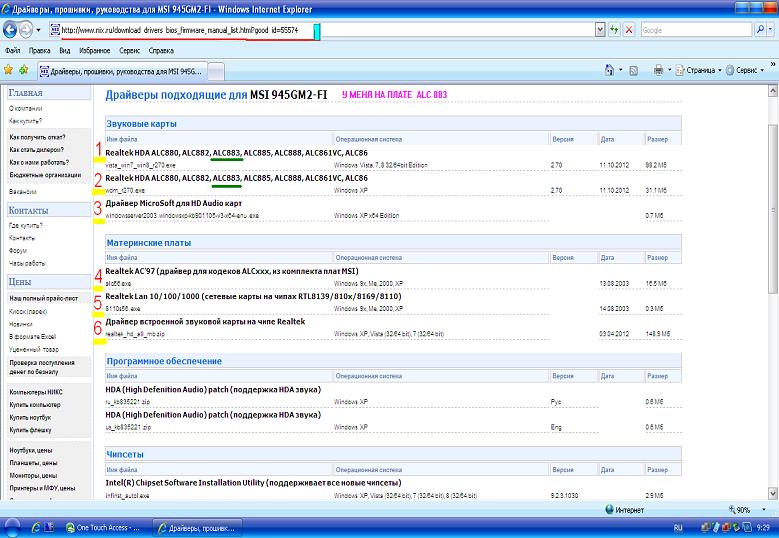The width and height of the screenshot is (779, 538).
Task: Download infinst_autol.exe chipset utility
Action: (127, 495)
